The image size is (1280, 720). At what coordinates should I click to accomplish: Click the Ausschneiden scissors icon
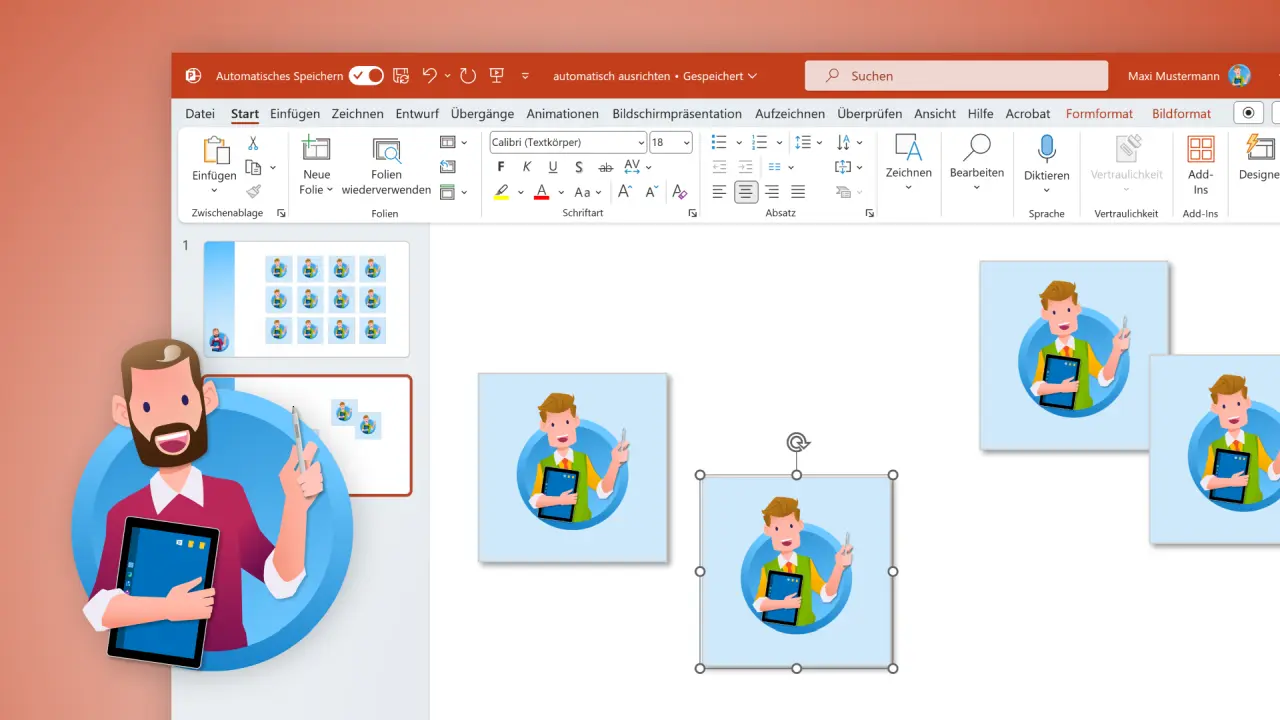point(255,143)
